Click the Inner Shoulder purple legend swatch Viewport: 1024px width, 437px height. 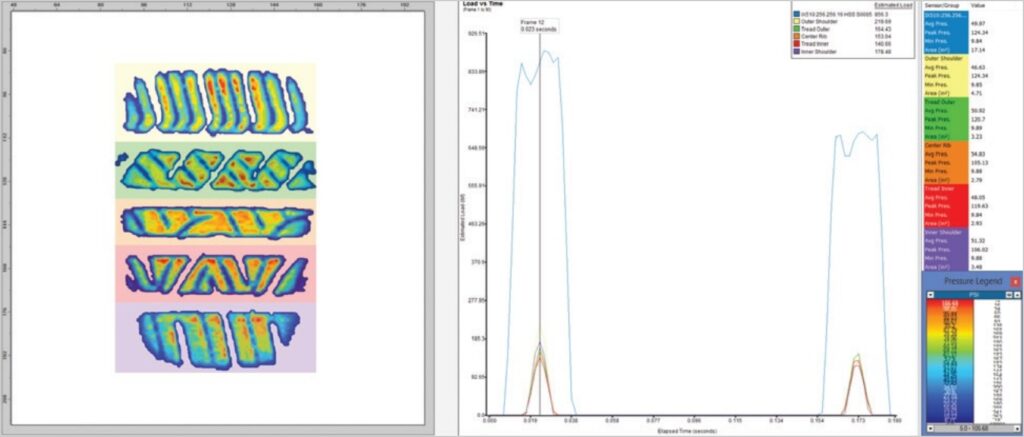pyautogui.click(x=796, y=53)
